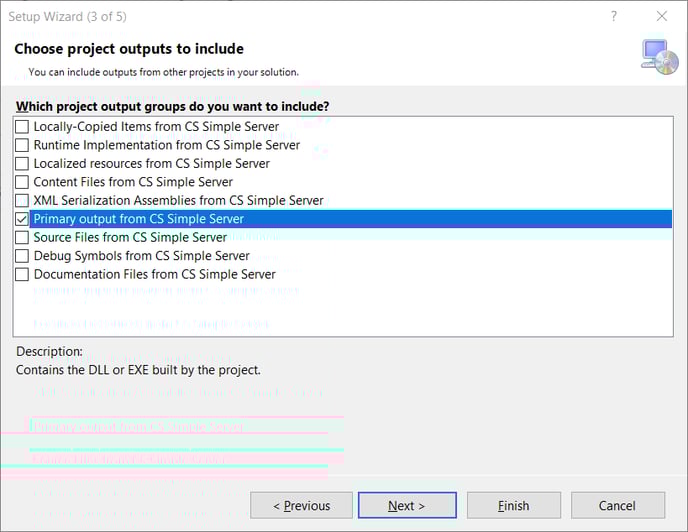
Task: Tick the Source Files checkbox
Action: (23, 237)
